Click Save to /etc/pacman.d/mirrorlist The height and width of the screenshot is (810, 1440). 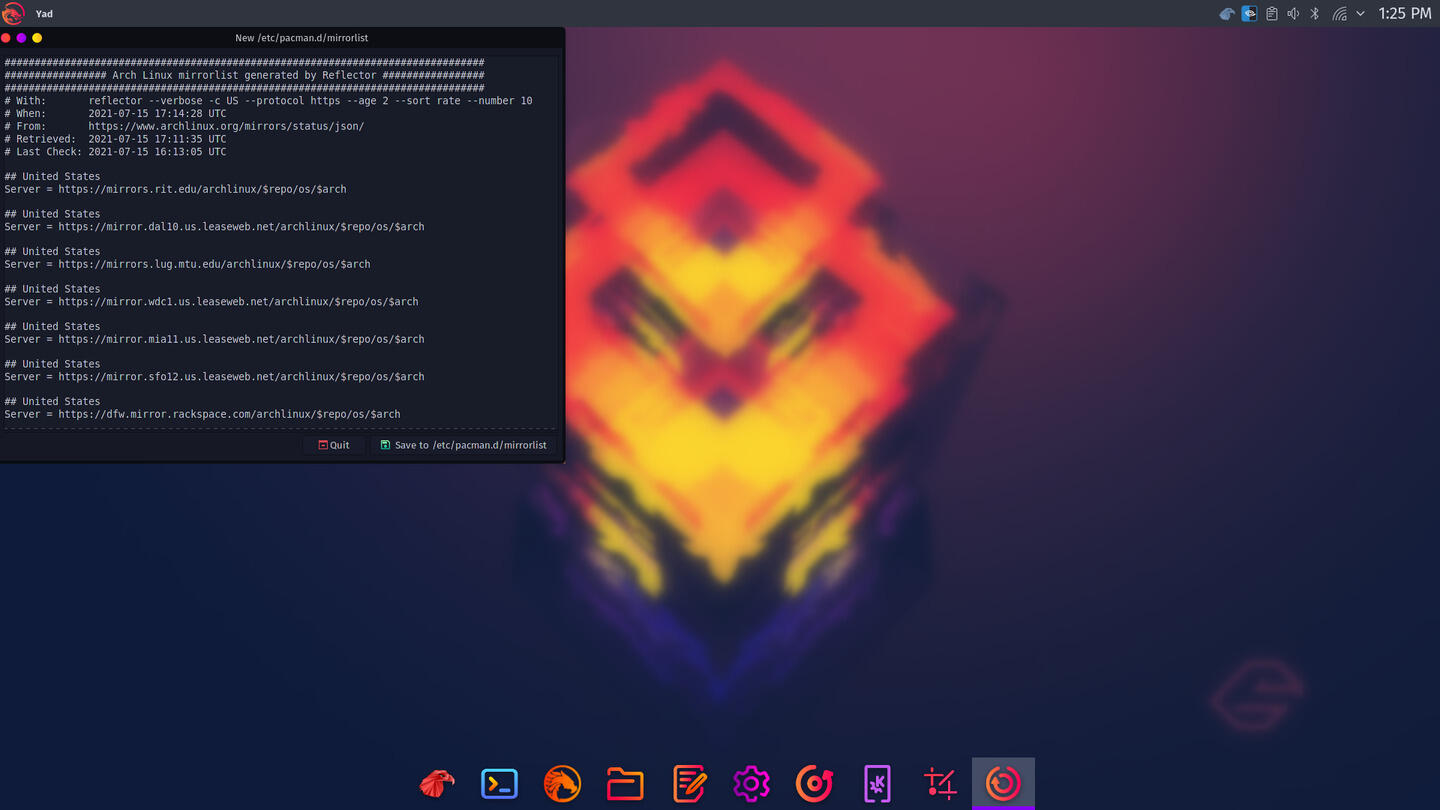[463, 445]
